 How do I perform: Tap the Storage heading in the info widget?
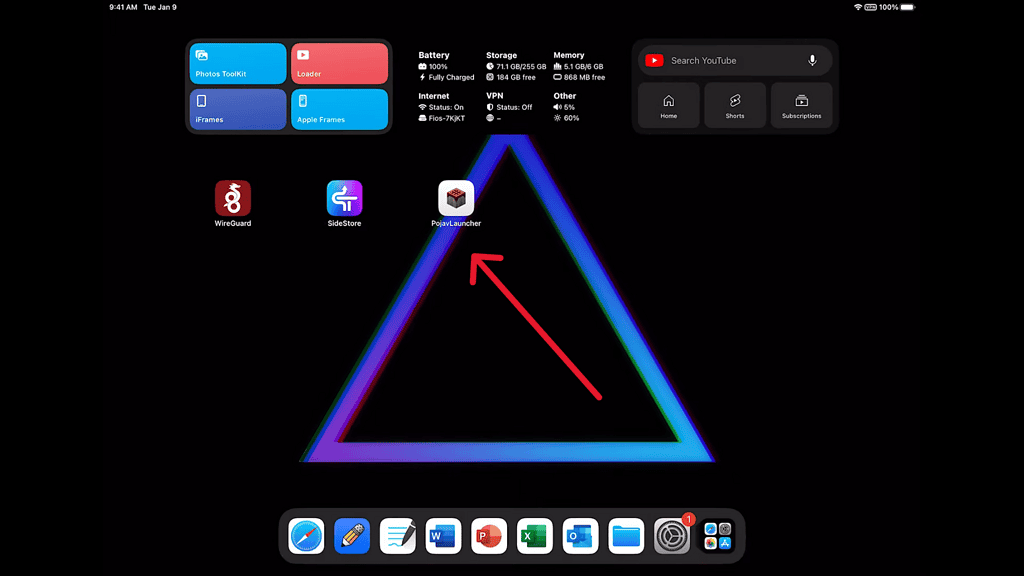(502, 56)
